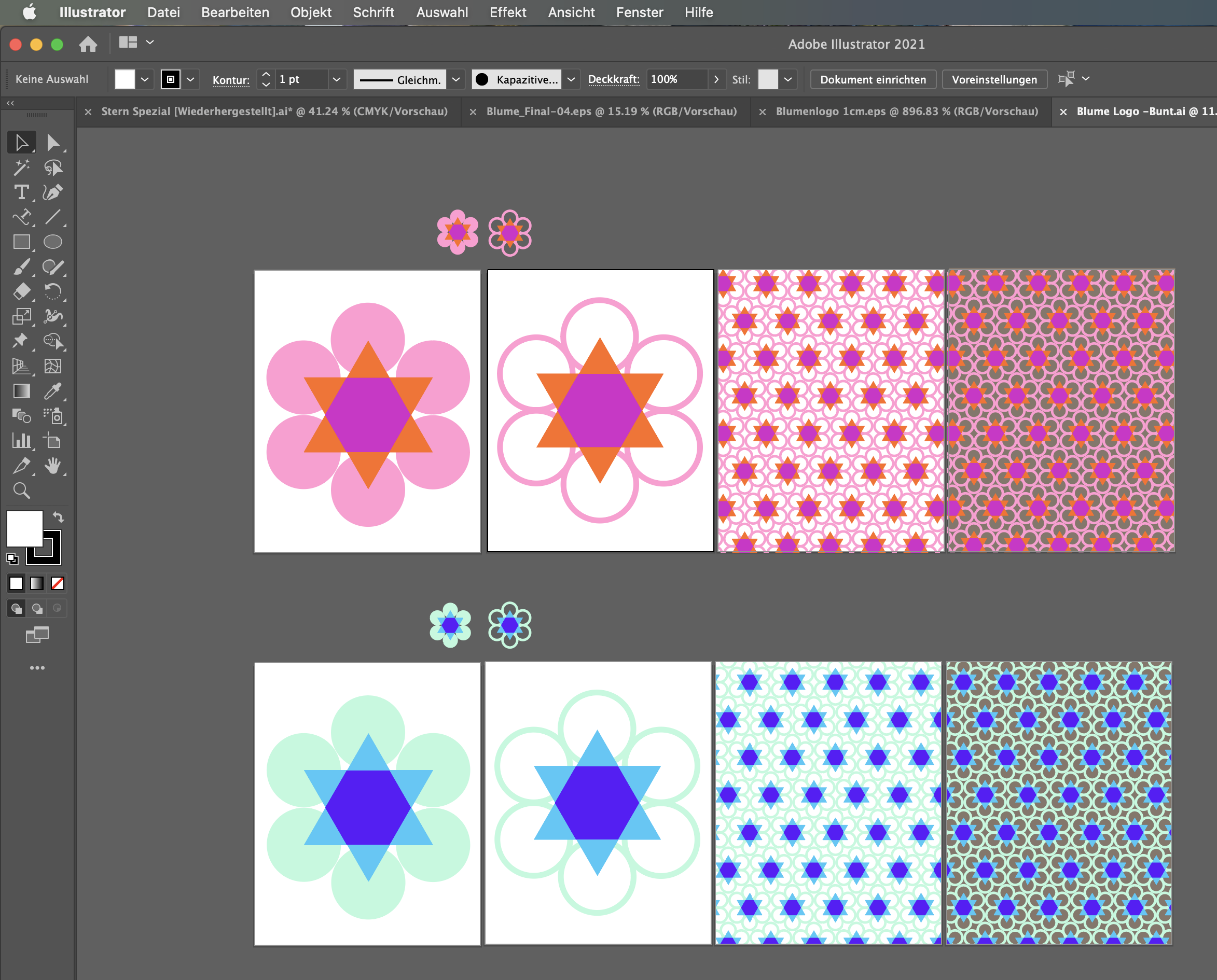The height and width of the screenshot is (980, 1217).
Task: Click the Voreinstellungen button
Action: (994, 80)
